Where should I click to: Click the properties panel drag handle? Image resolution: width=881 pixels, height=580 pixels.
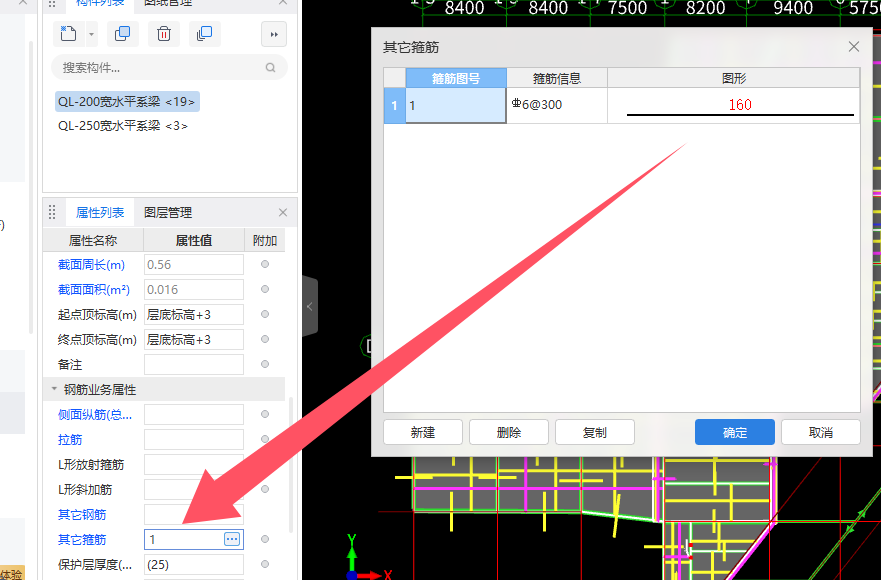pos(52,212)
